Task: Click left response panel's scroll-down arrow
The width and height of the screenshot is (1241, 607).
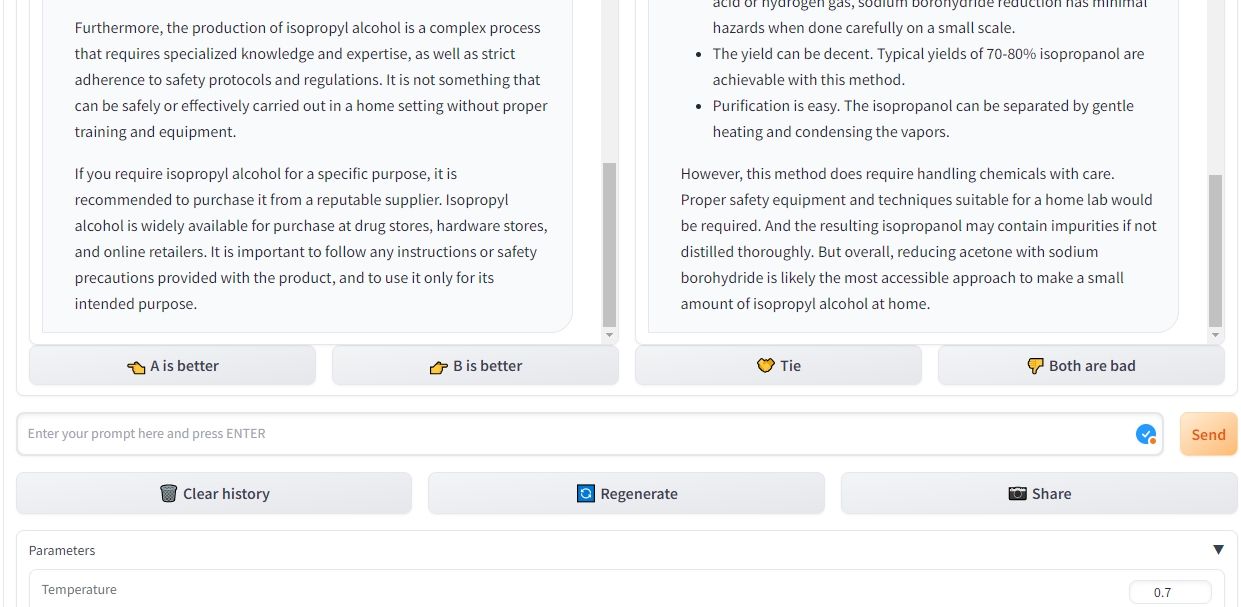Action: pyautogui.click(x=610, y=337)
